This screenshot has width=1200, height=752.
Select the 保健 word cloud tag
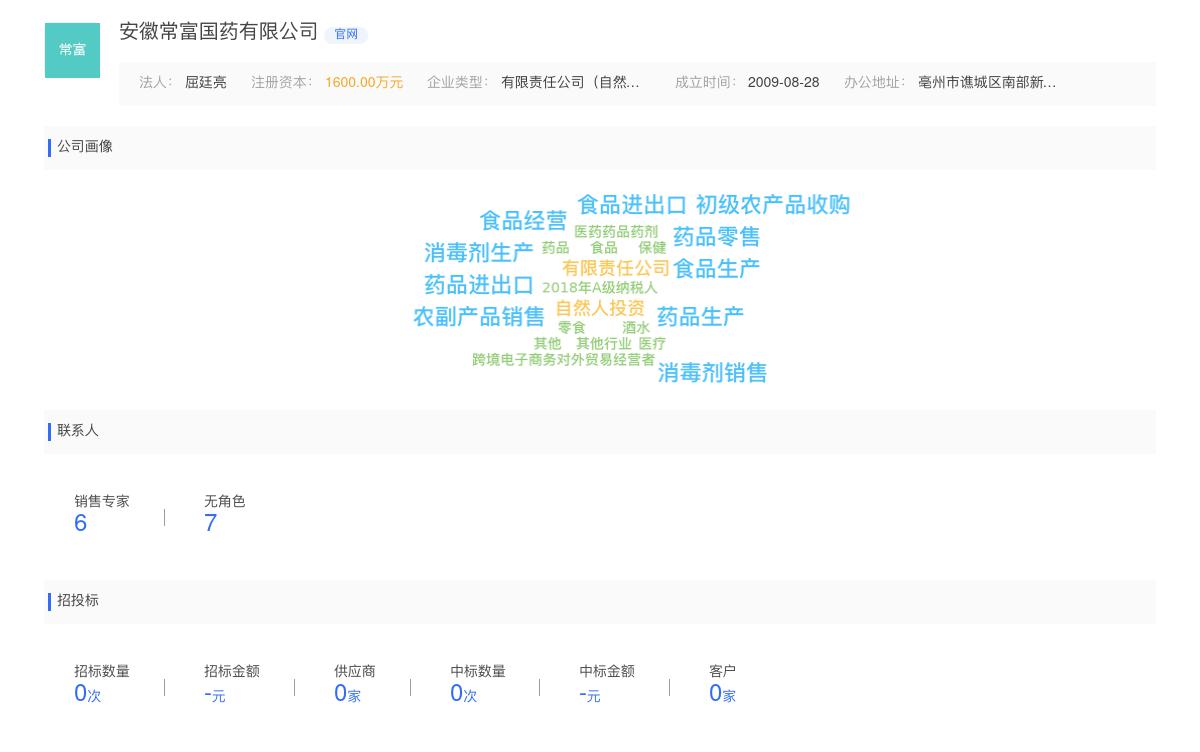(x=652, y=247)
